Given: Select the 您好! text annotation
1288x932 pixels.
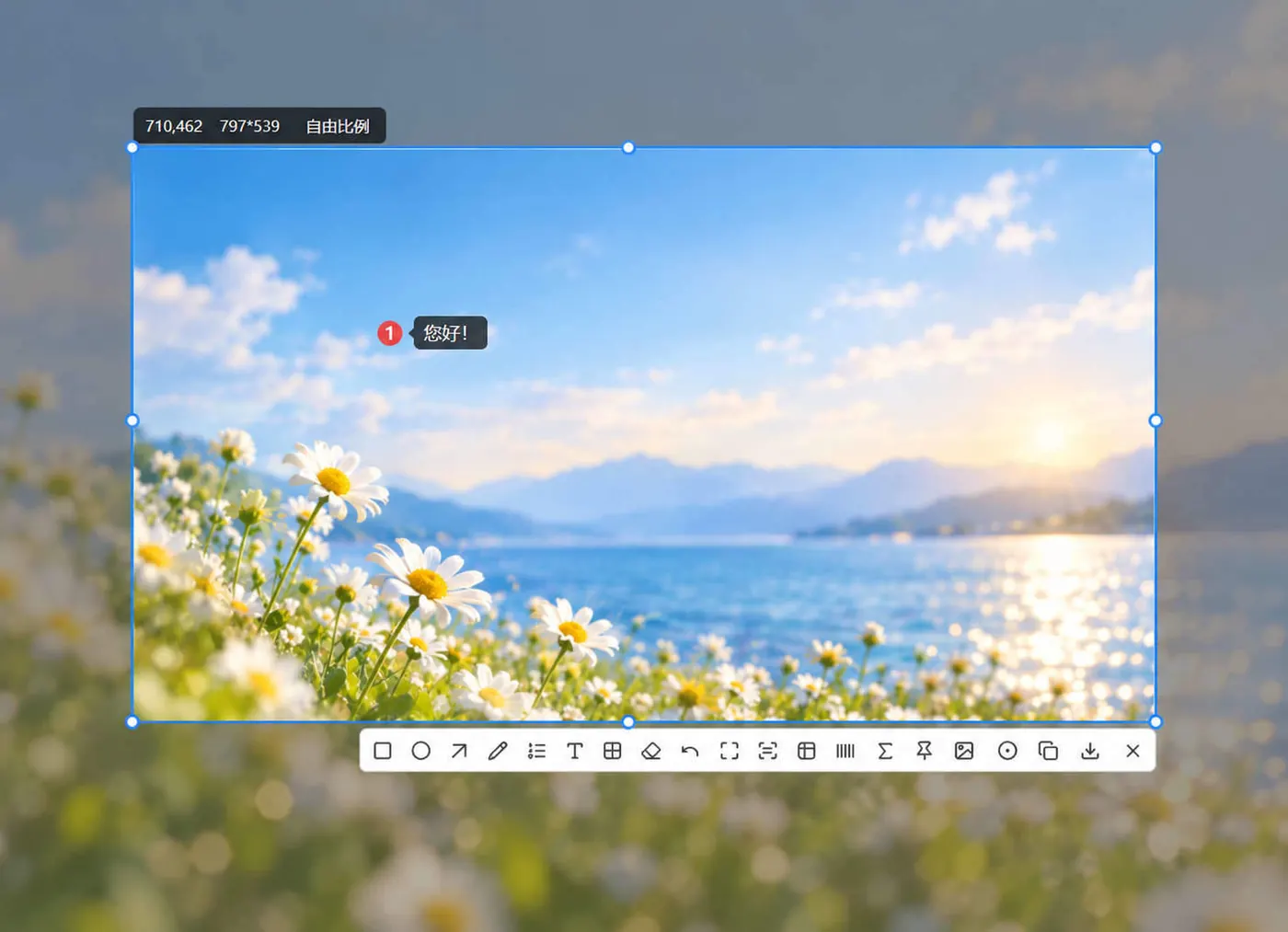Looking at the screenshot, I should pyautogui.click(x=450, y=333).
